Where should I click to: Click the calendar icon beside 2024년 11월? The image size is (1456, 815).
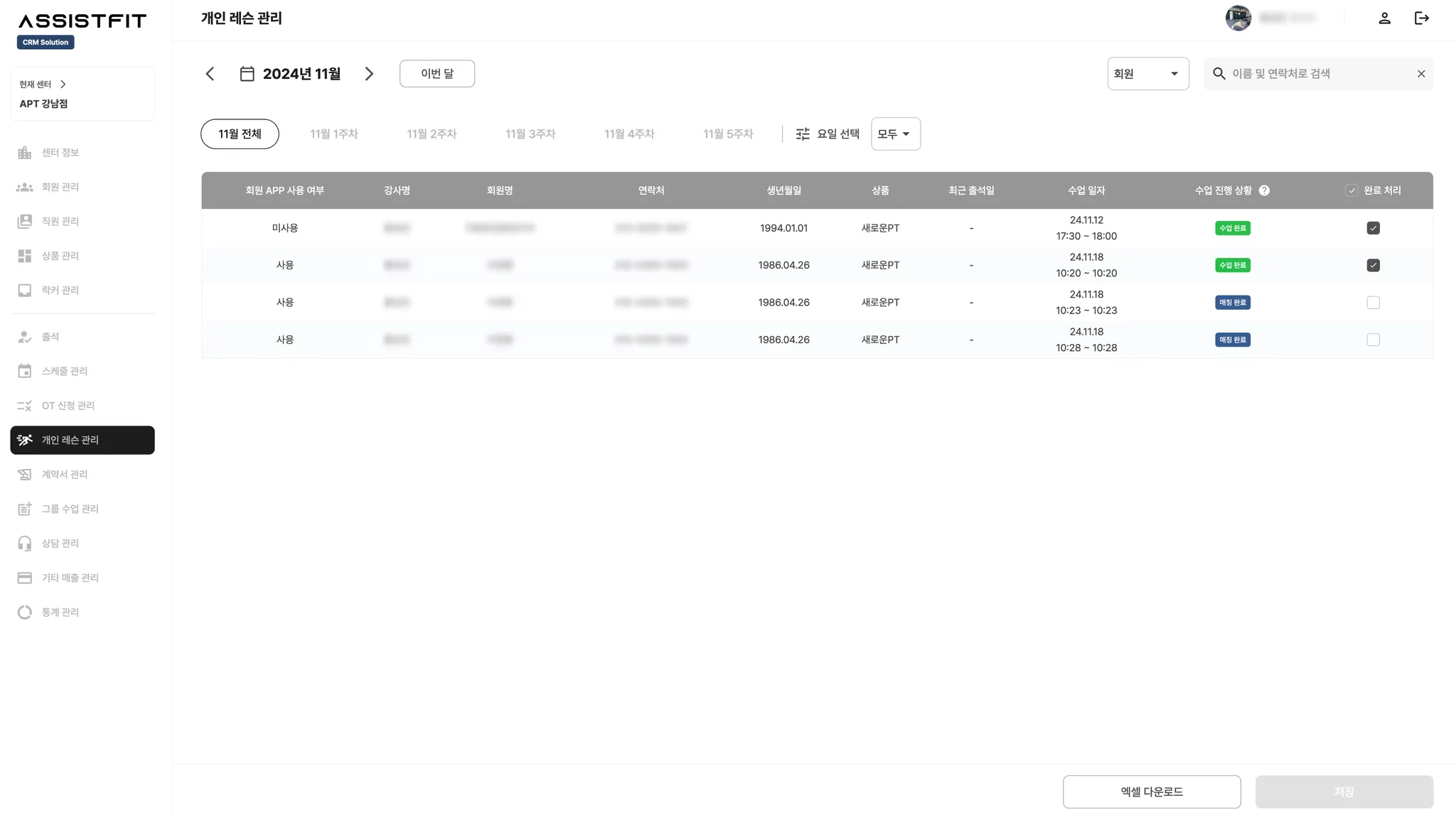247,74
